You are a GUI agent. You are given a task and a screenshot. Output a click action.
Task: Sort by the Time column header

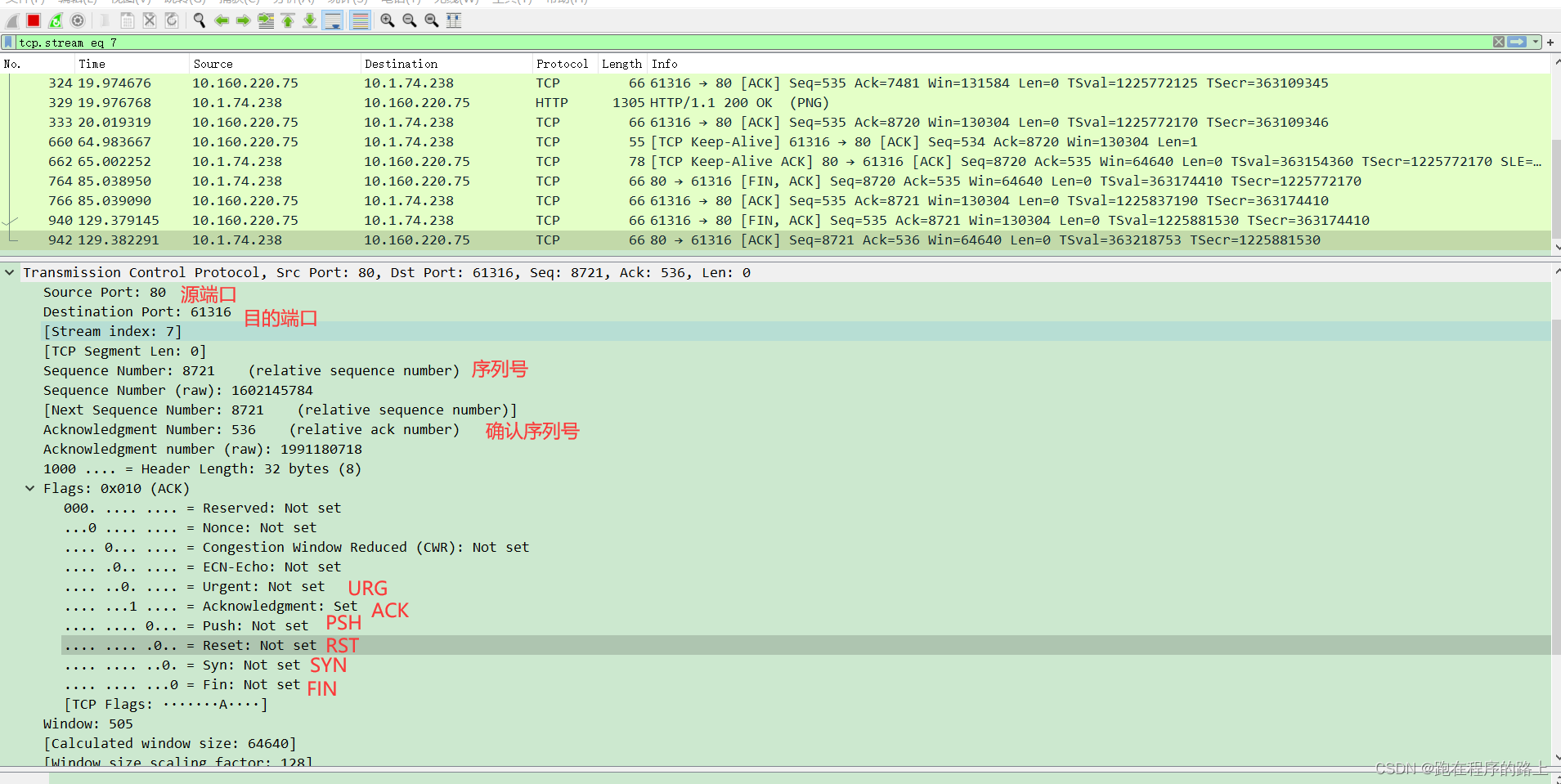point(131,64)
